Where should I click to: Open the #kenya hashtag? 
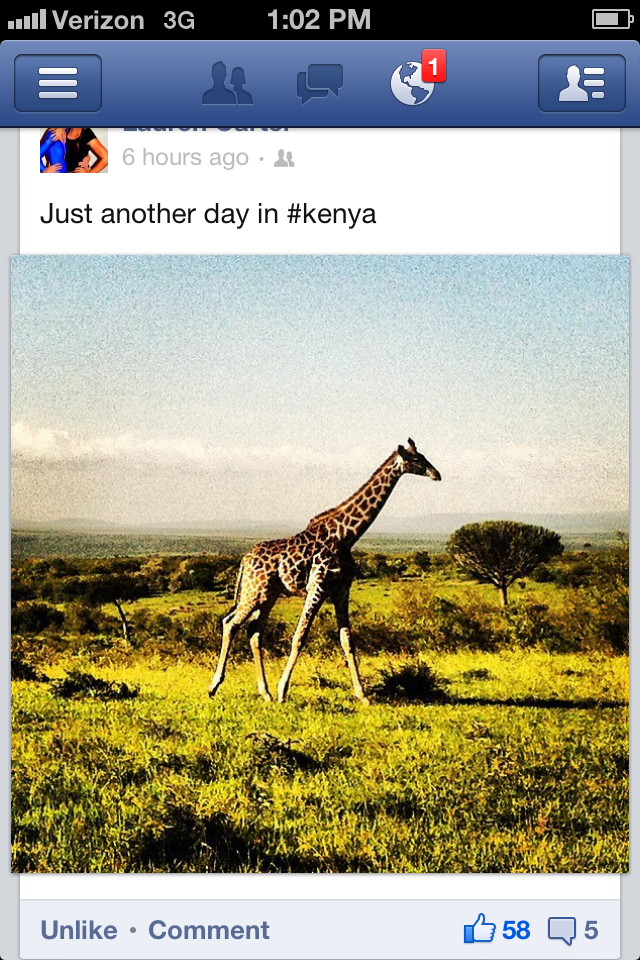pos(331,214)
